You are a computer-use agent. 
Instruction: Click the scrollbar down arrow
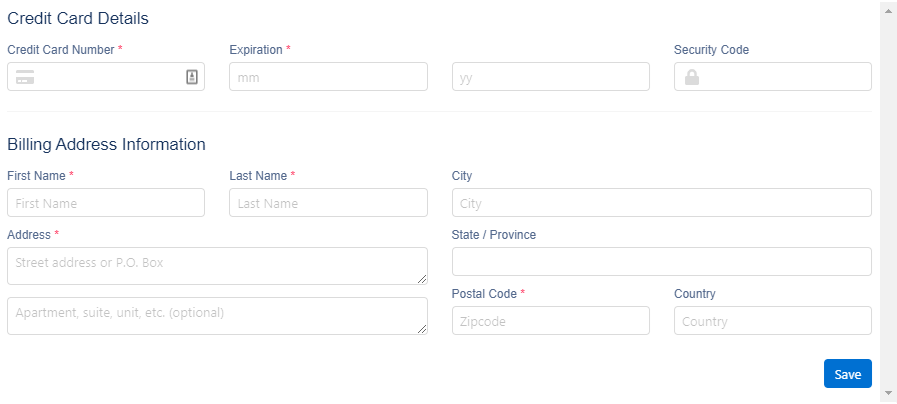[887, 395]
